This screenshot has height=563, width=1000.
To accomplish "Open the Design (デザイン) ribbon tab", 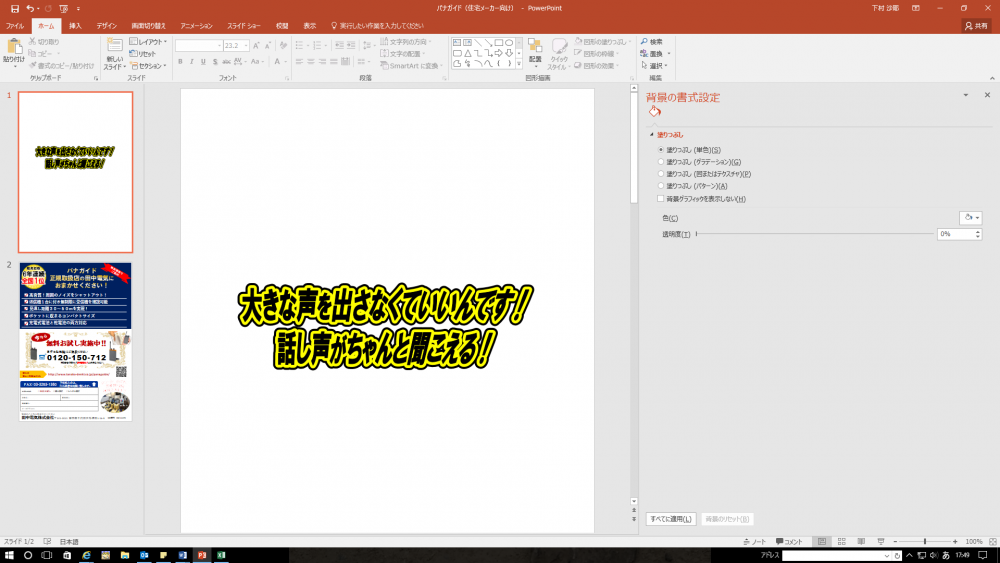I will (x=106, y=25).
